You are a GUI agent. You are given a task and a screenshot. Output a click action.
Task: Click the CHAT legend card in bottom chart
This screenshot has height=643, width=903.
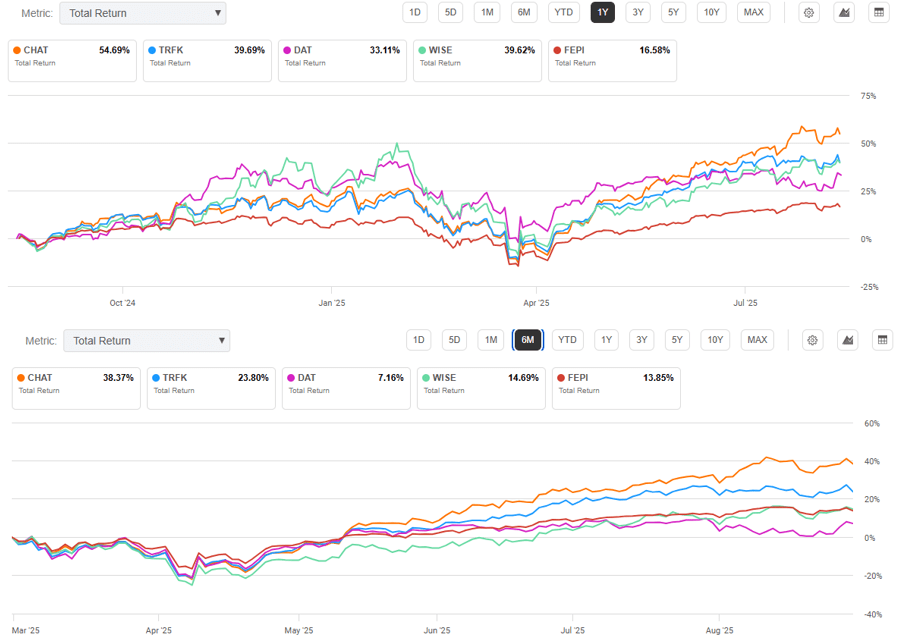[x=75, y=388]
